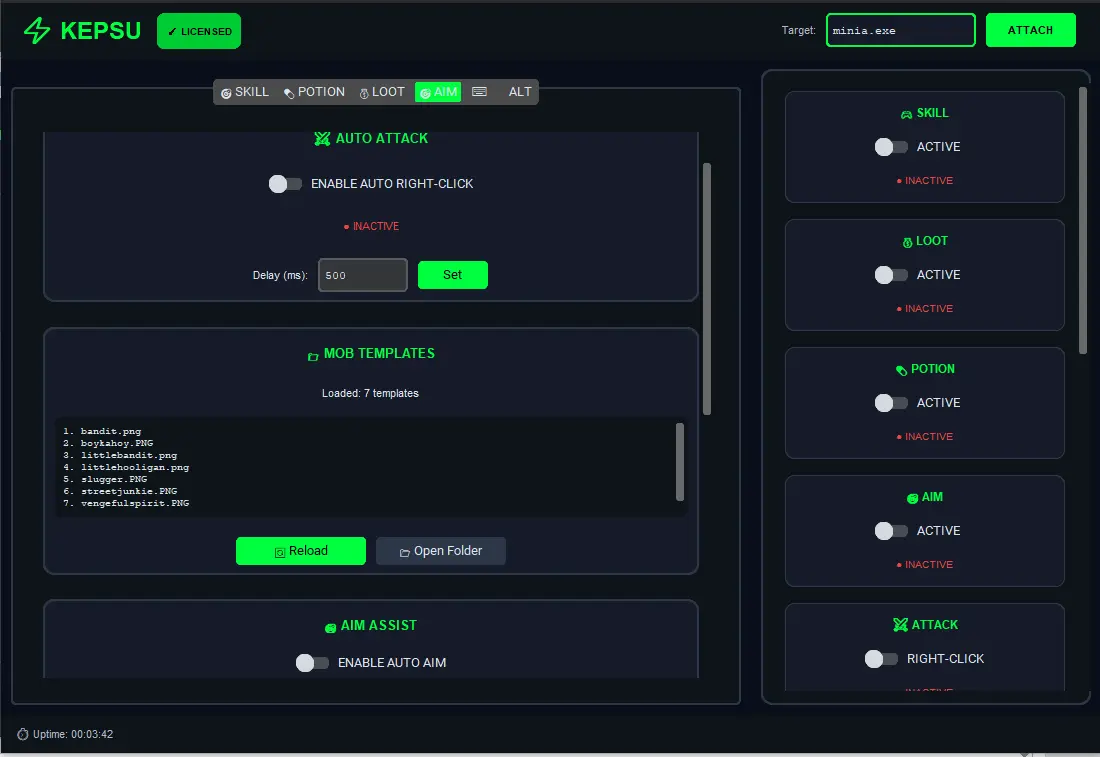Click the Loaded: 7 templates text
The width and height of the screenshot is (1100, 757).
[x=370, y=394]
